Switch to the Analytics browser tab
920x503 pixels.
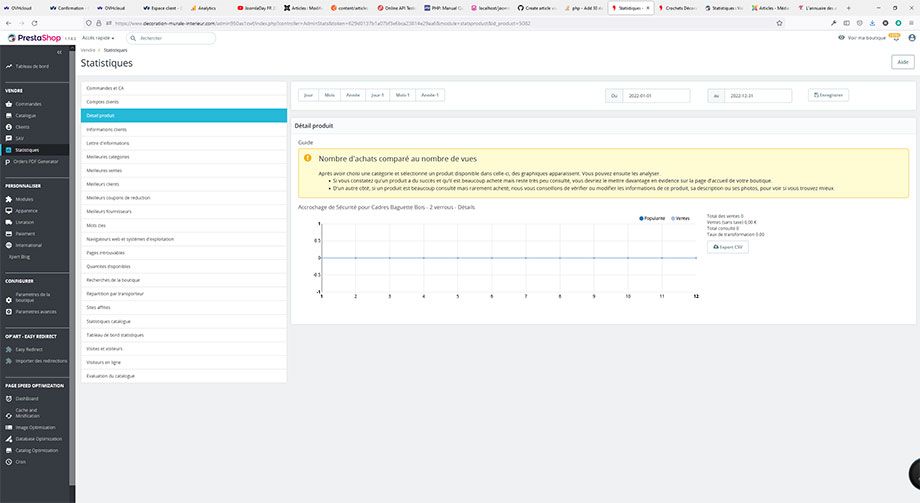click(207, 8)
